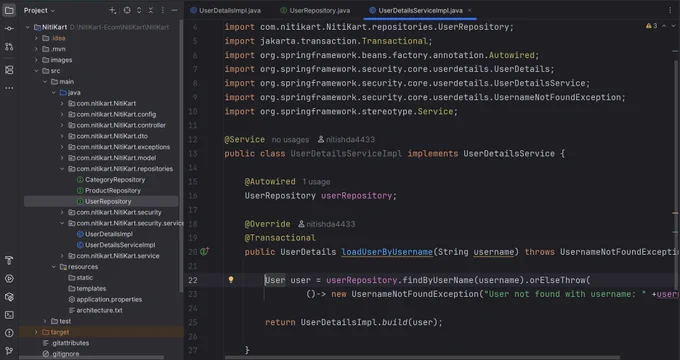Open editor tabs options menu
This screenshot has height=360, width=680.
[670, 10]
